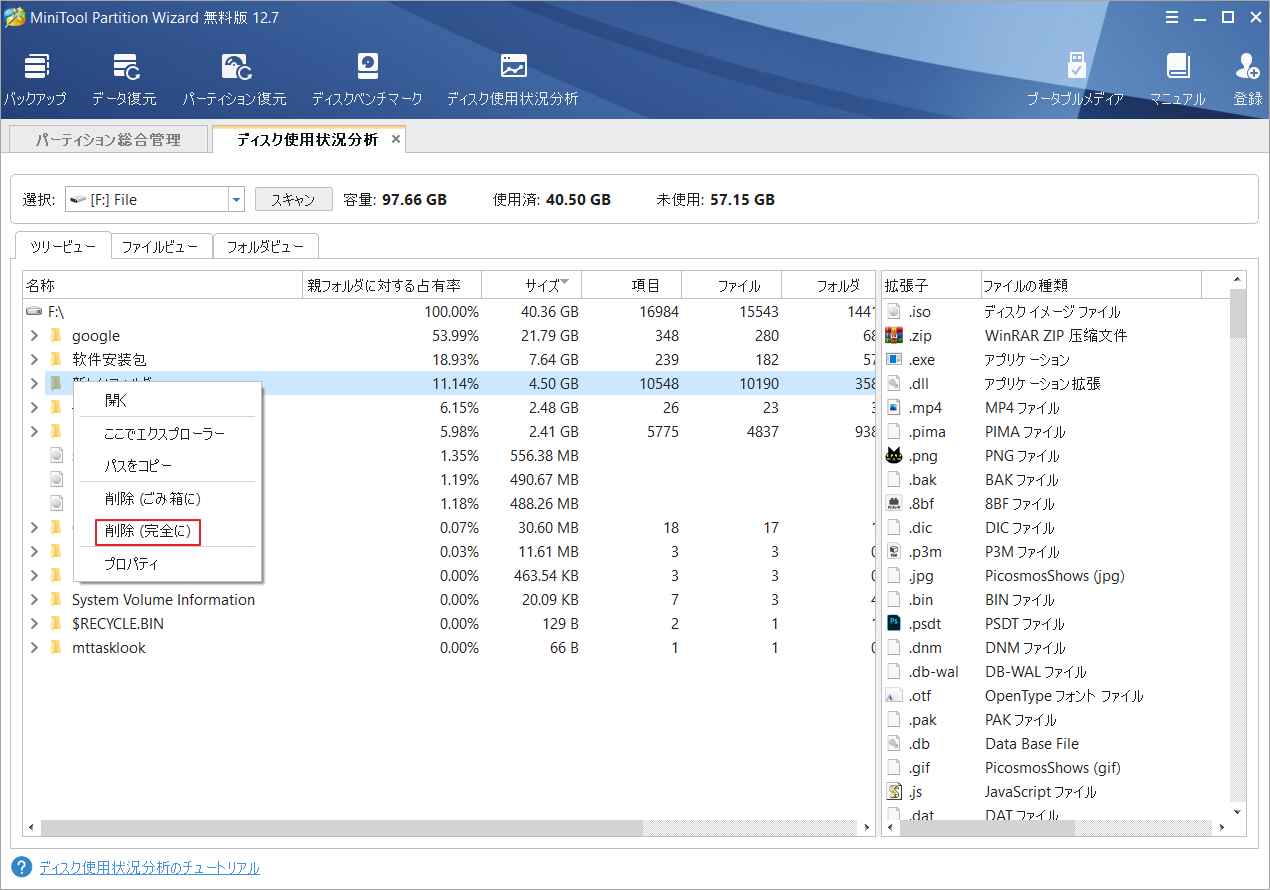Expand the System Volume Information folder

(x=36, y=599)
